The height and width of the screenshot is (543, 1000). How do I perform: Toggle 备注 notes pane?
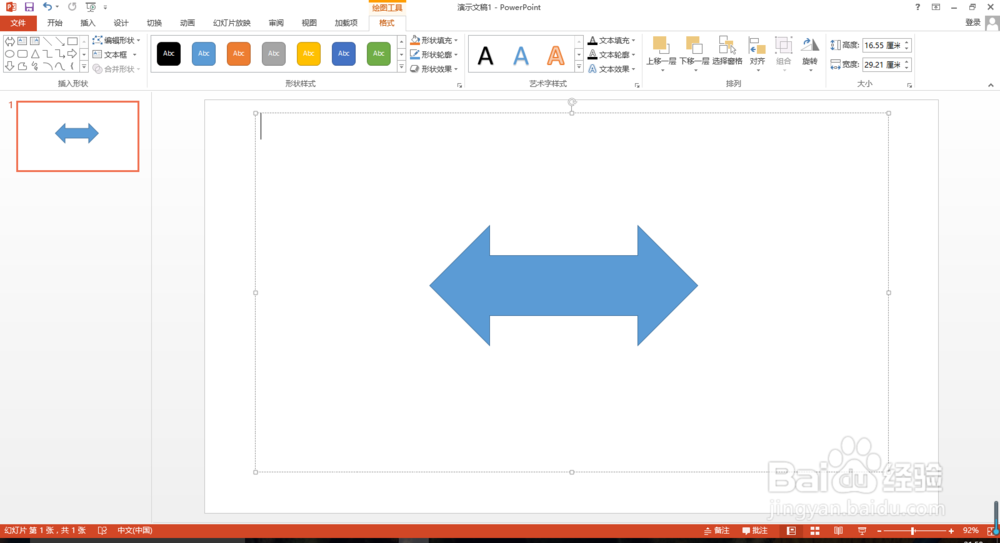tap(717, 531)
